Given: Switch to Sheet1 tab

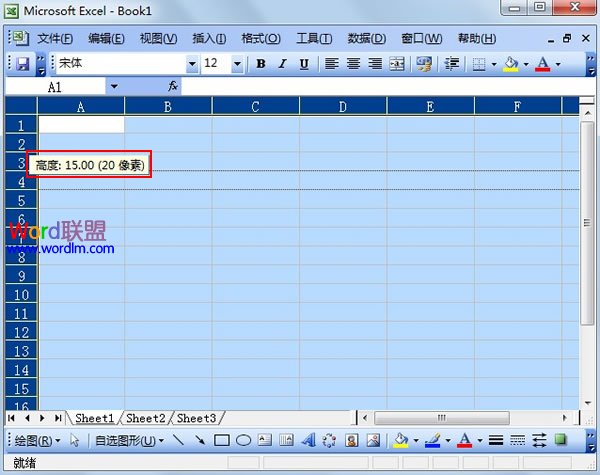Looking at the screenshot, I should point(95,418).
